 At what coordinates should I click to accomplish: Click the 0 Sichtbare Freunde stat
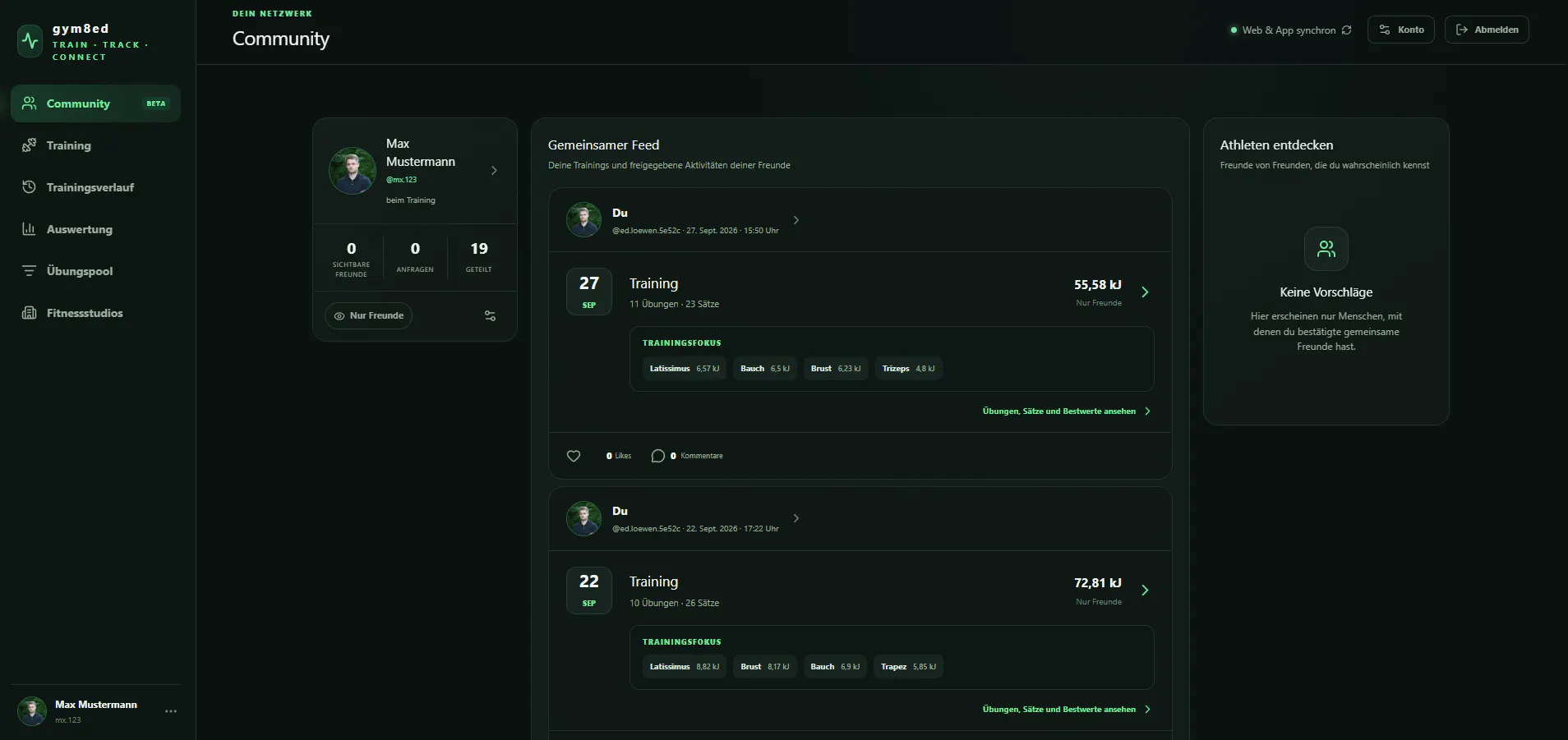[x=351, y=259]
